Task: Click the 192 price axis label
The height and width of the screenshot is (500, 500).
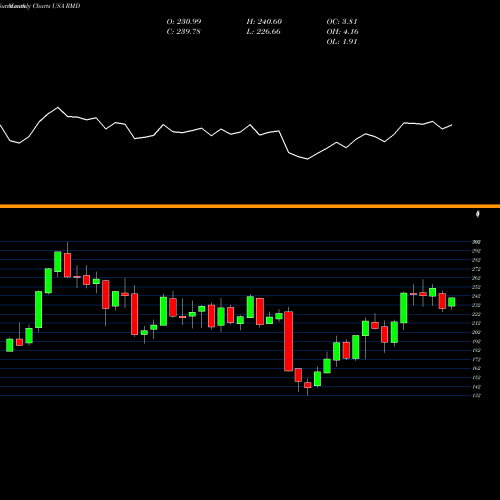Action: (476, 341)
